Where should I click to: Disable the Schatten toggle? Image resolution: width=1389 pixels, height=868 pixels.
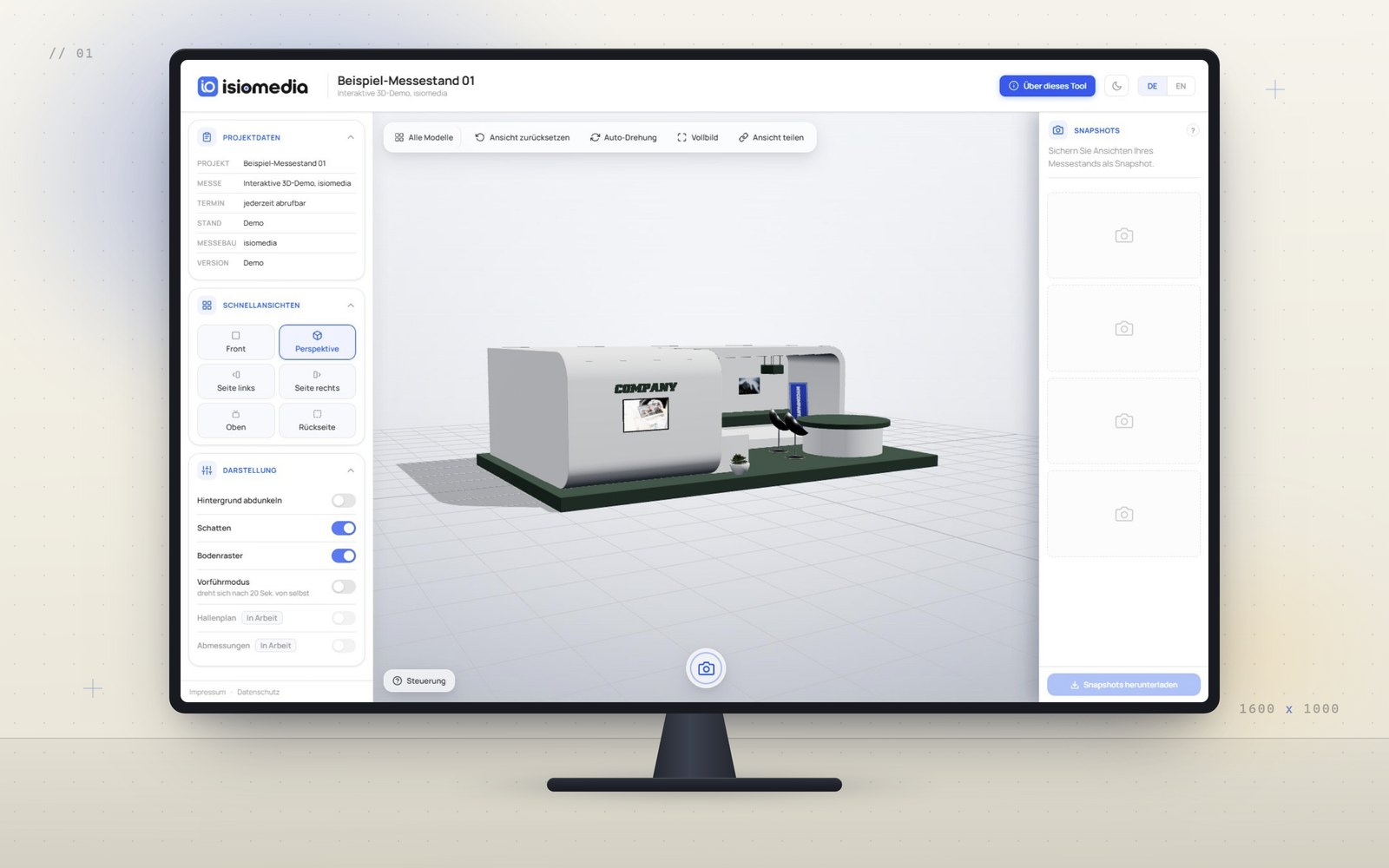pyautogui.click(x=344, y=528)
